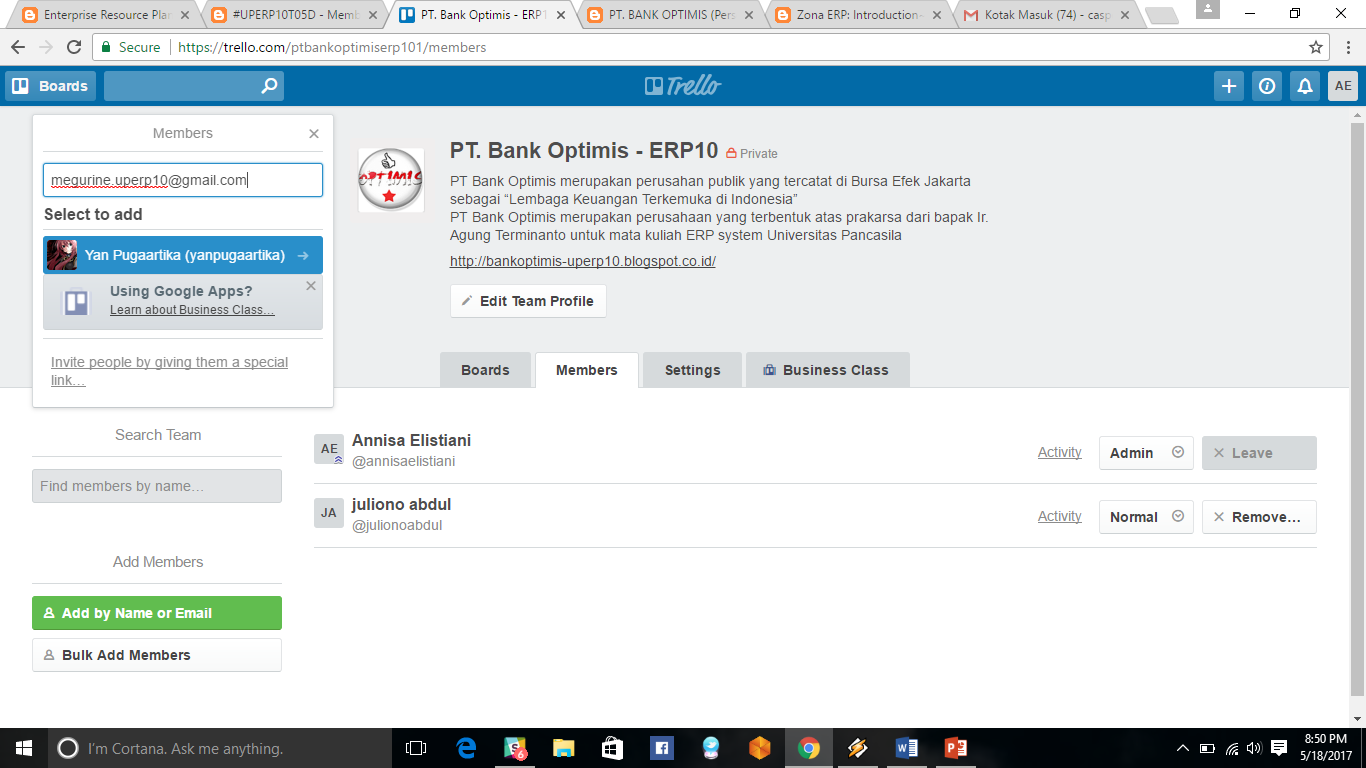Open juliono abdul's Activity link
The width and height of the screenshot is (1366, 768).
point(1059,516)
